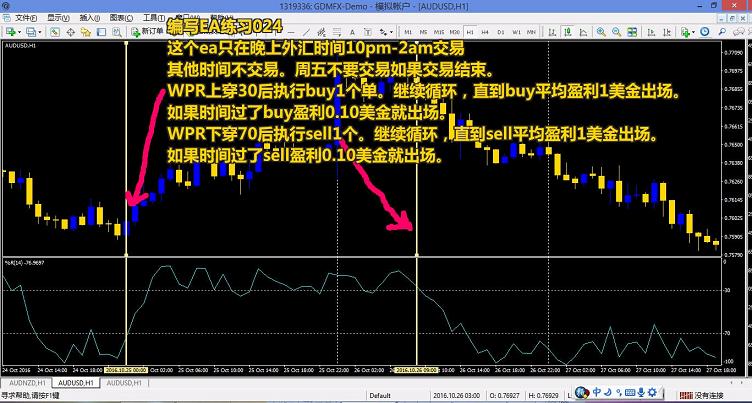The image size is (752, 403).
Task: Select the D1 timeframe button
Action: [x=500, y=32]
